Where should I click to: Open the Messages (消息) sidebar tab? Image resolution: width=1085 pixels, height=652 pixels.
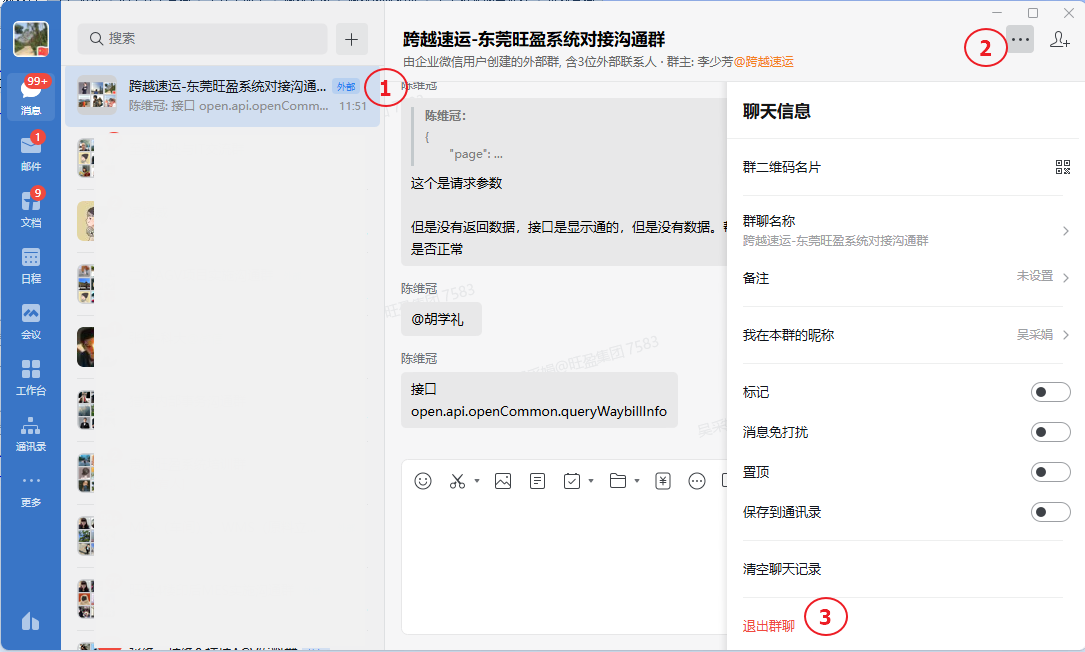30,95
